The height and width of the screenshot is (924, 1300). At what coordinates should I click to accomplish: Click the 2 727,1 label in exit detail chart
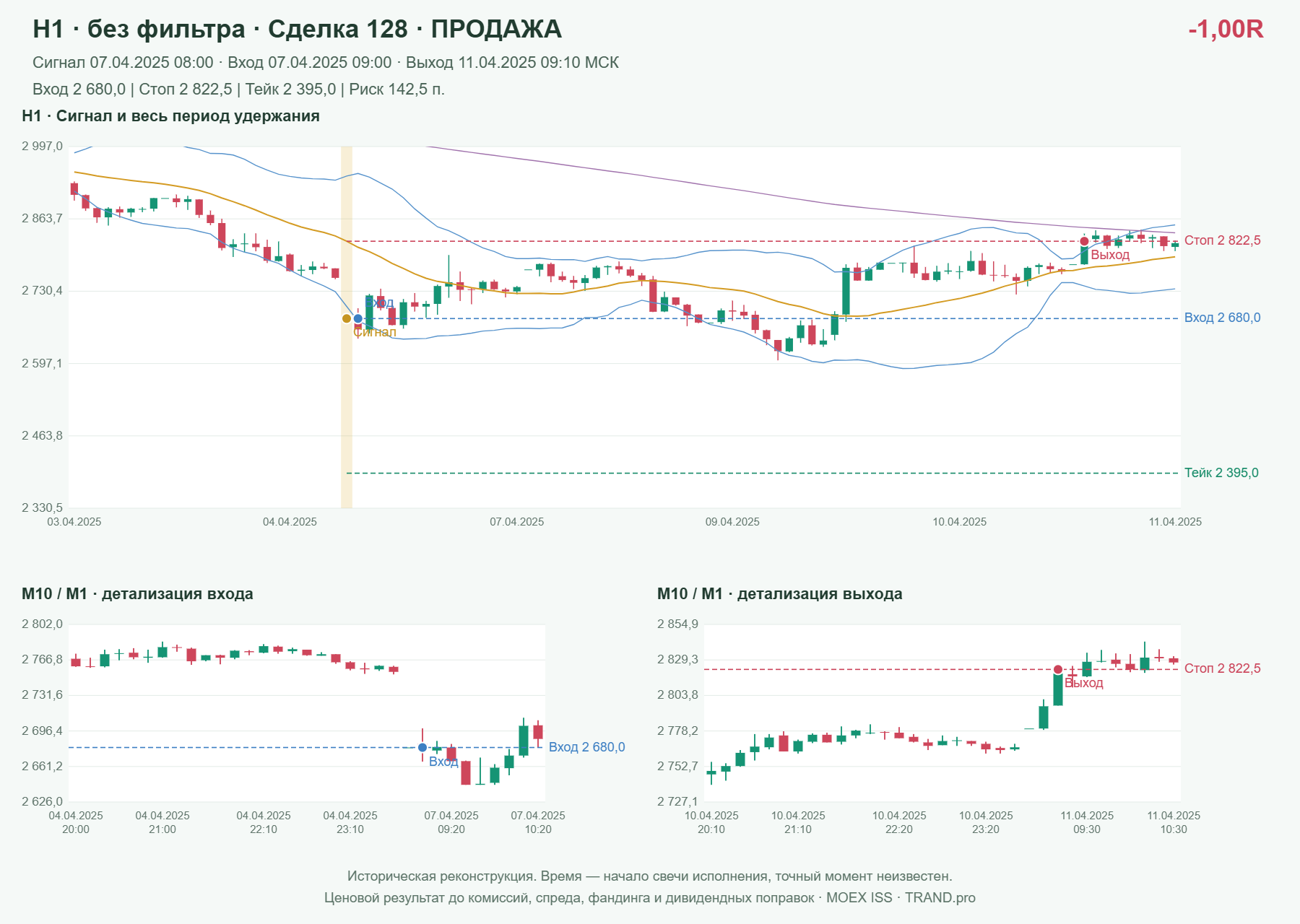[x=677, y=801]
